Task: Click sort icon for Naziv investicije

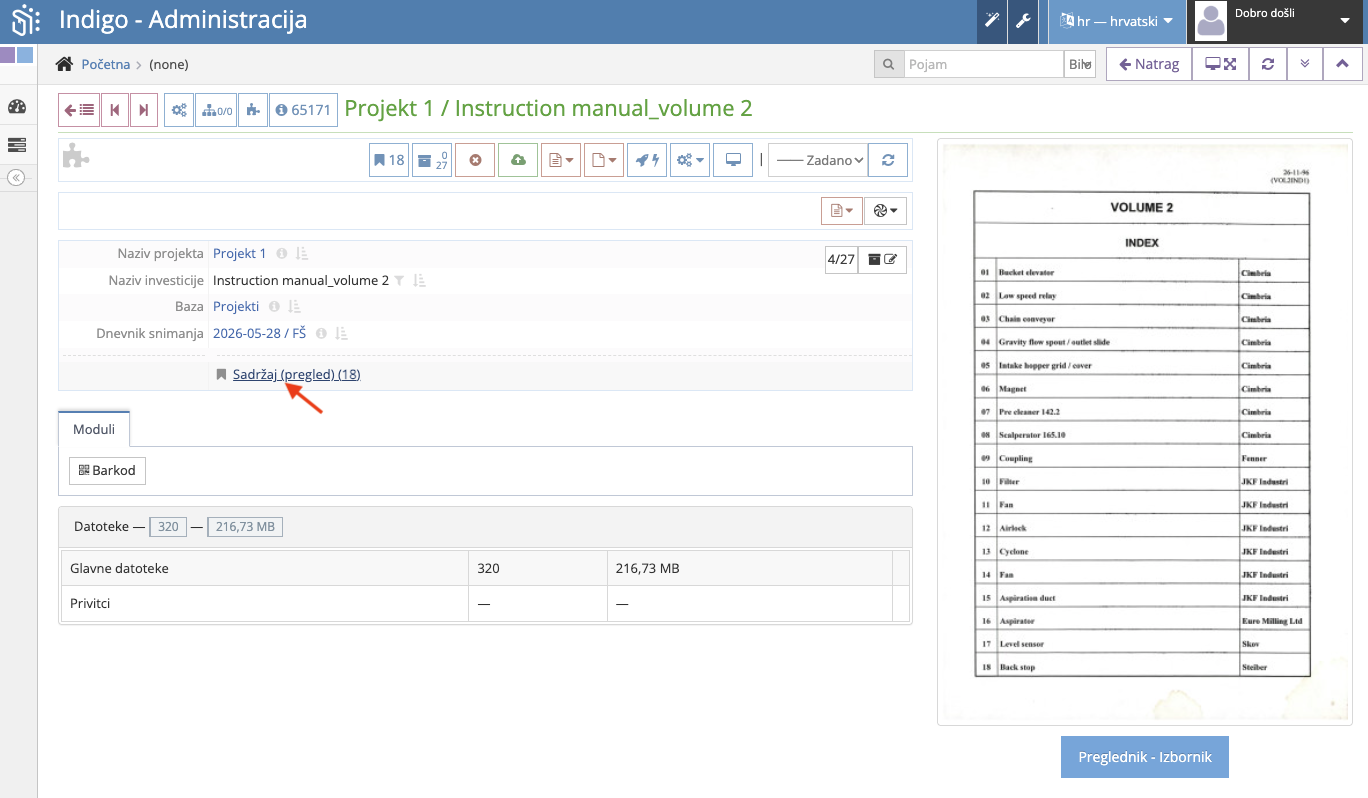Action: point(420,281)
